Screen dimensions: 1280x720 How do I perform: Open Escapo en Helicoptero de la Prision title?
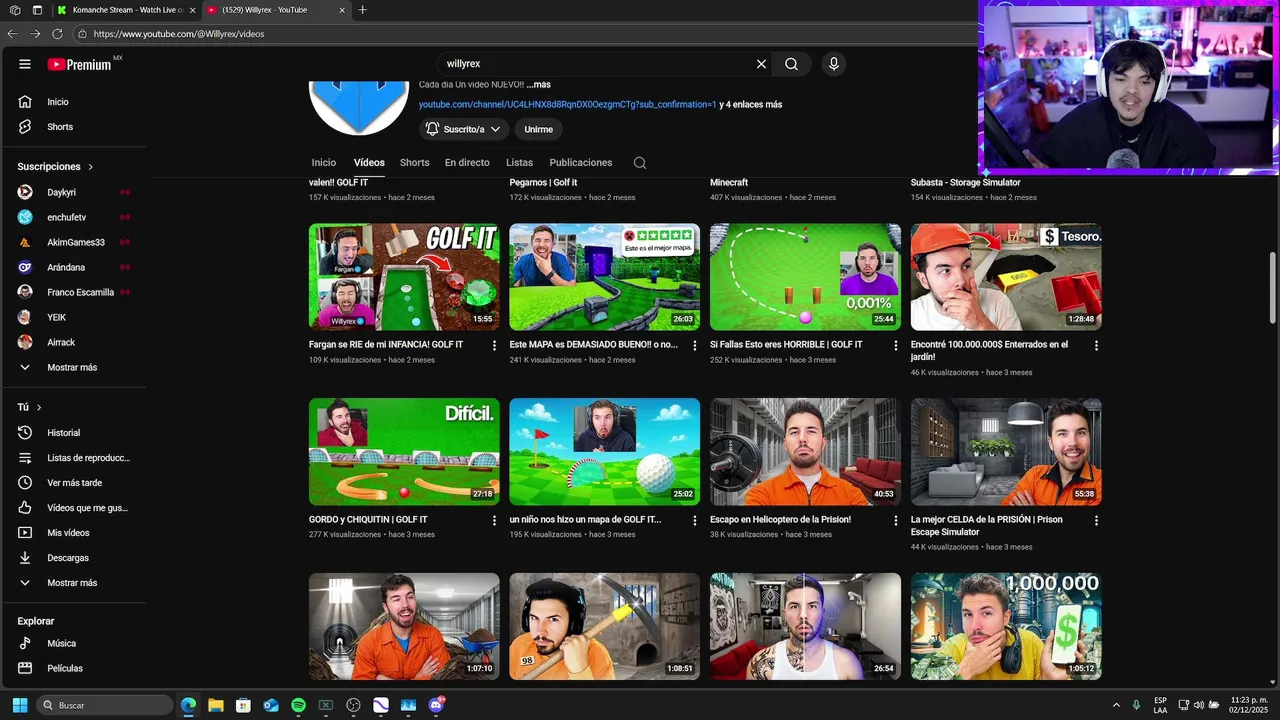point(780,519)
